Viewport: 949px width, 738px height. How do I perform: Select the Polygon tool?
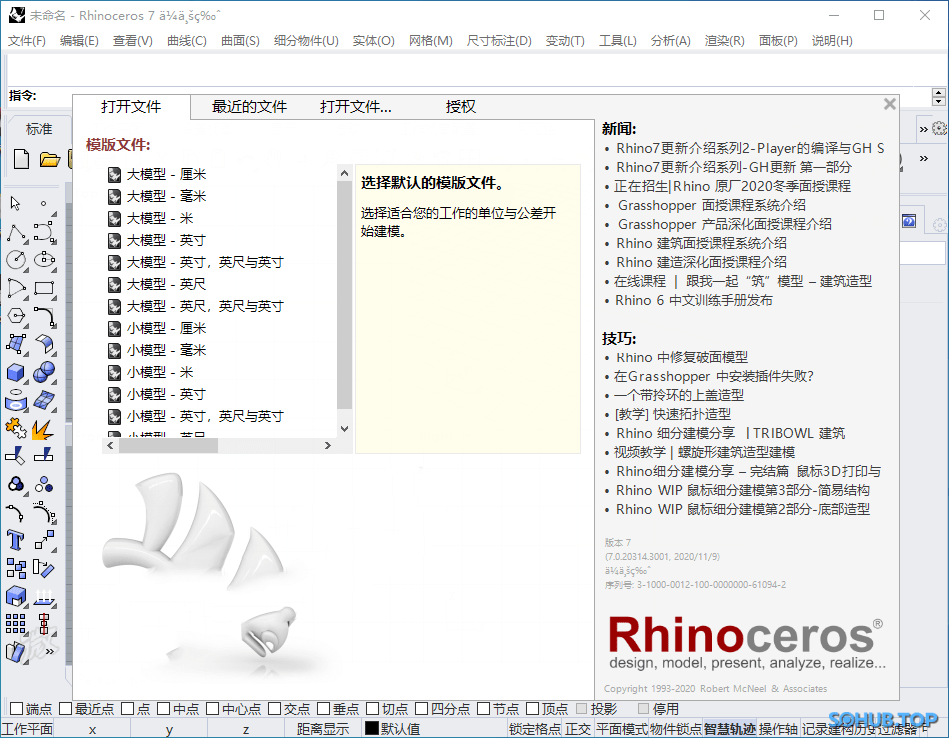click(x=16, y=316)
